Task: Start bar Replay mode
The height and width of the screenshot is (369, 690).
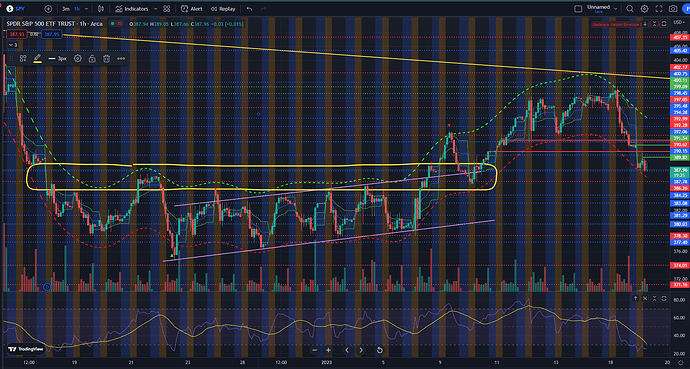Action: (223, 9)
